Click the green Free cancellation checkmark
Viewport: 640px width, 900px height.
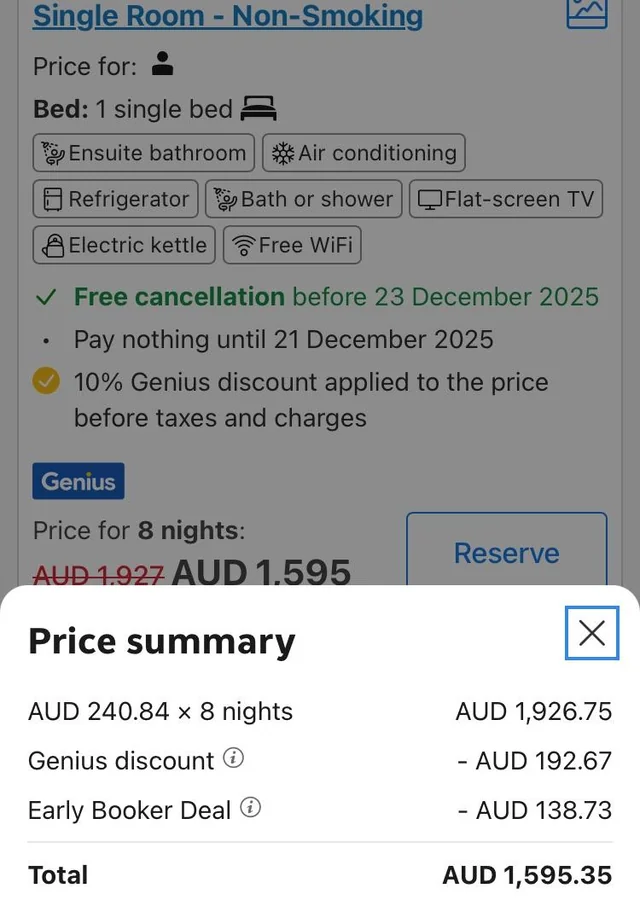(x=45, y=297)
